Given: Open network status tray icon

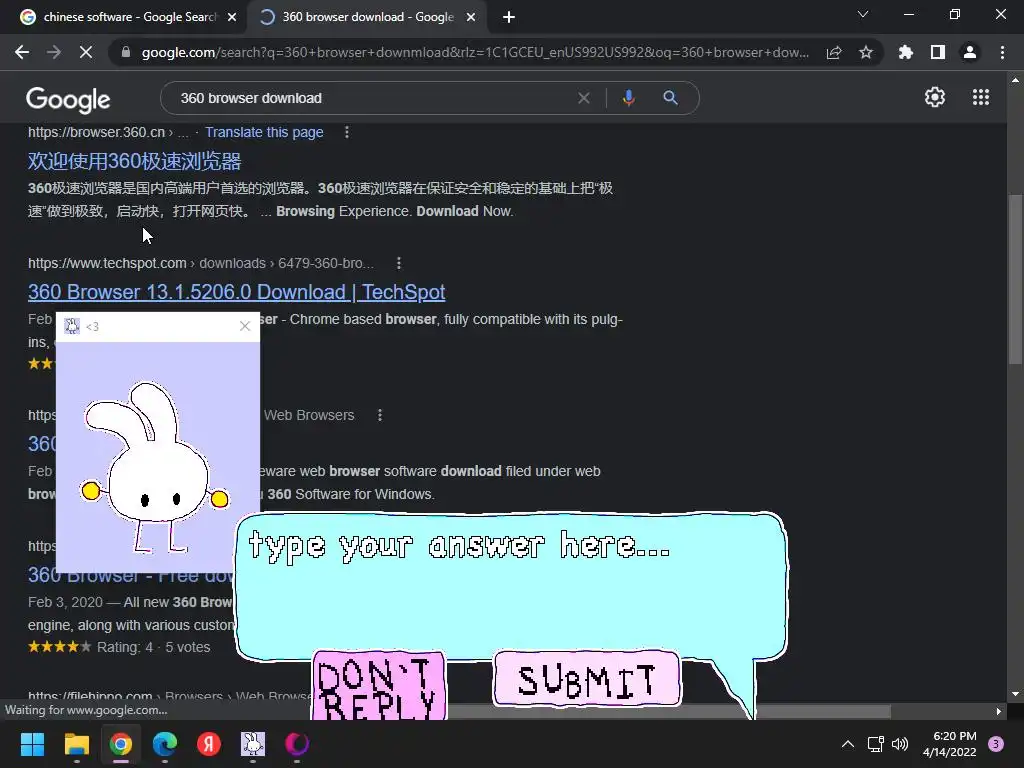Looking at the screenshot, I should pos(875,744).
